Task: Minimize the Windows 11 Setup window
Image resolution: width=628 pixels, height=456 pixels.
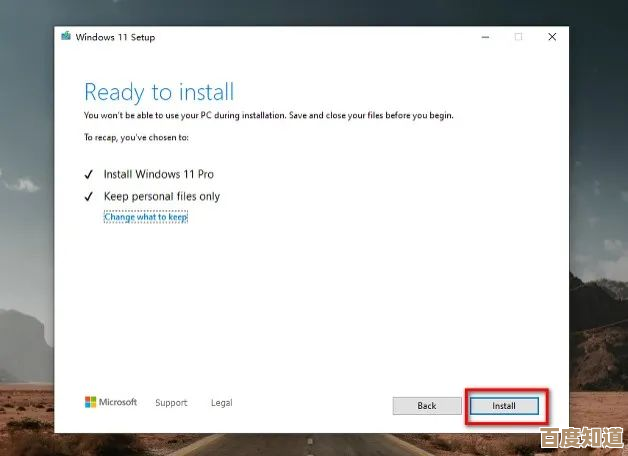Action: point(484,37)
